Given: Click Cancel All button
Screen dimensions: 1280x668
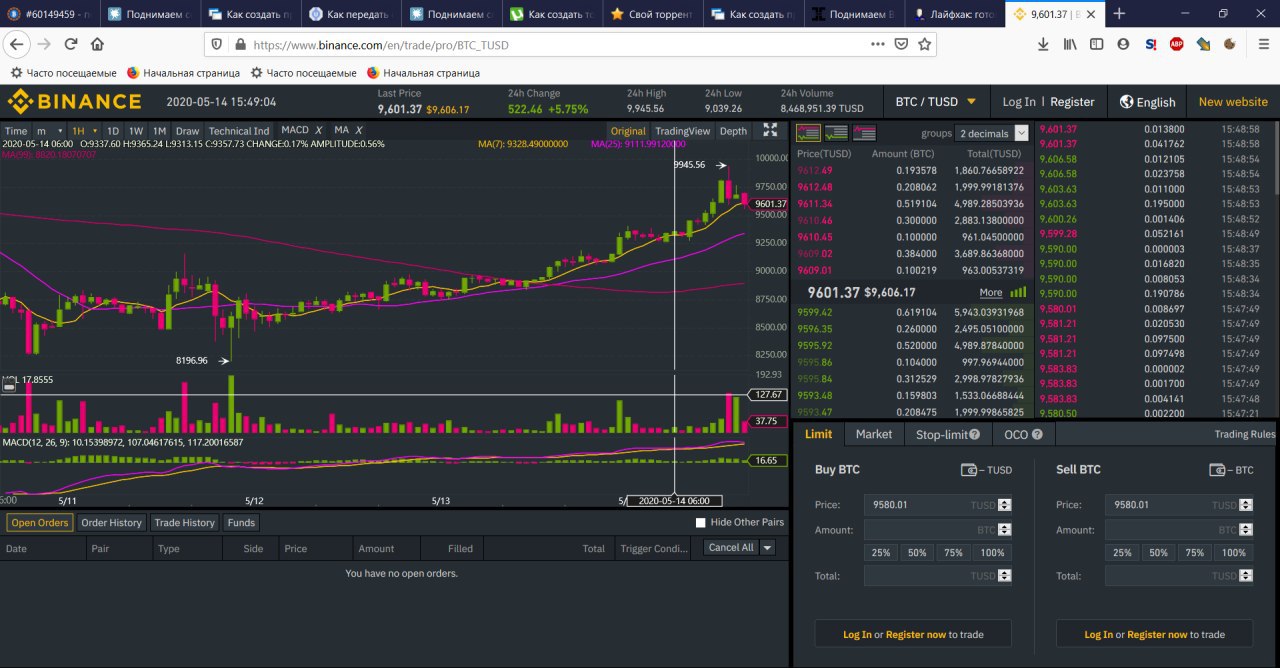Looking at the screenshot, I should [x=731, y=548].
